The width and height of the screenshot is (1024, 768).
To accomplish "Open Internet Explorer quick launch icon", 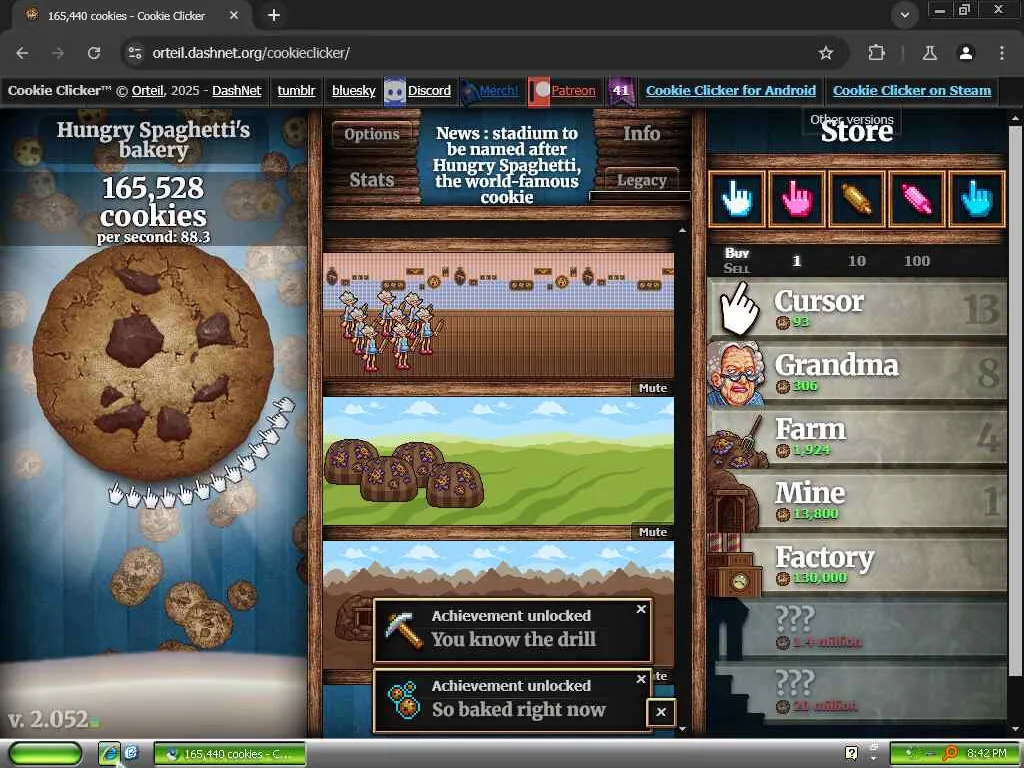I will (109, 754).
